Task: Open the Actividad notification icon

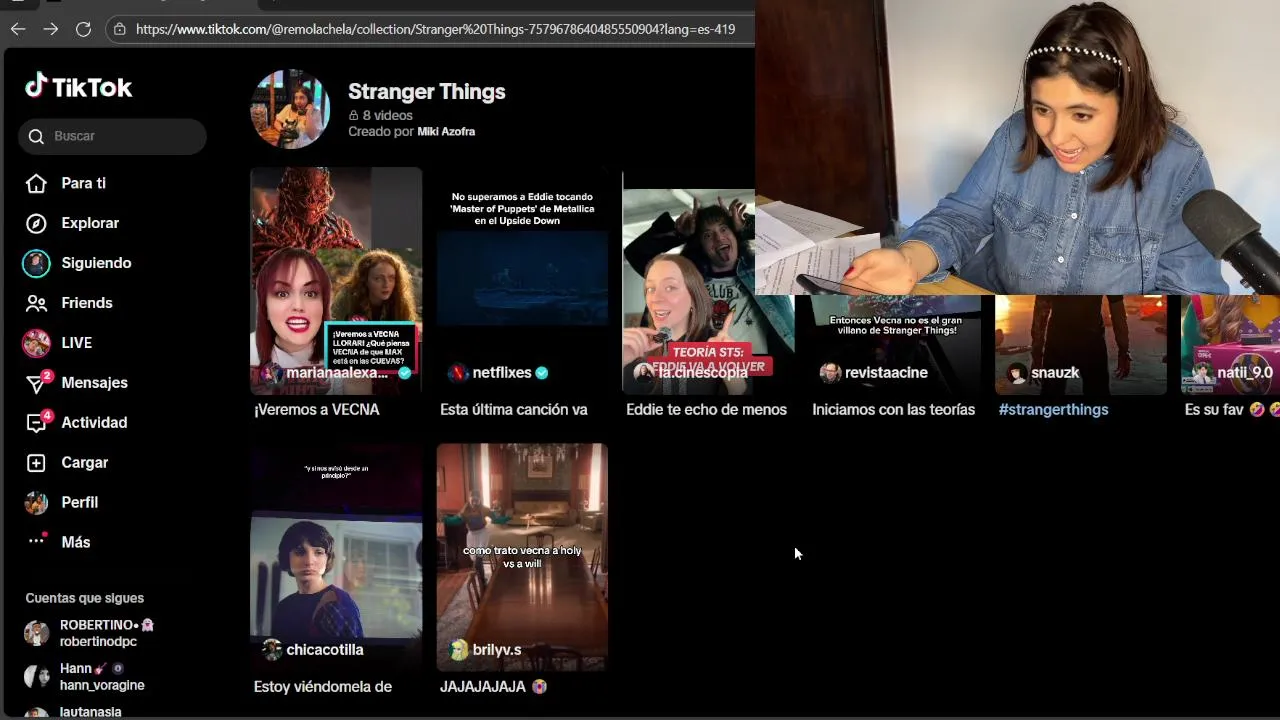Action: pos(37,422)
